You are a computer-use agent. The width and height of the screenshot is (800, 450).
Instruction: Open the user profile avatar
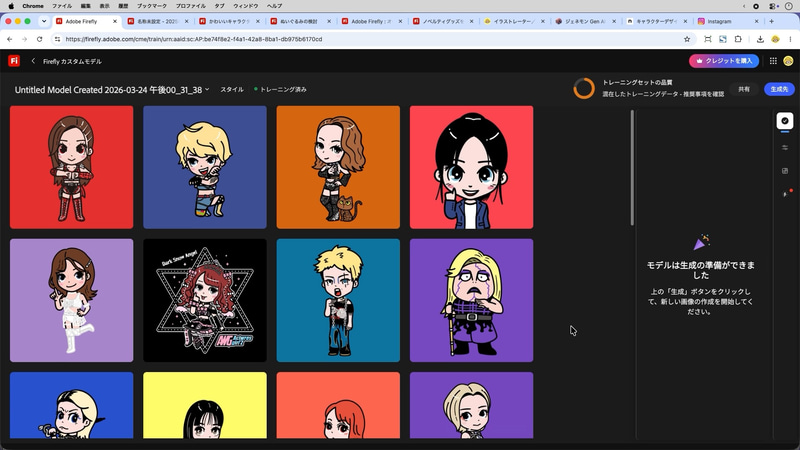(788, 61)
